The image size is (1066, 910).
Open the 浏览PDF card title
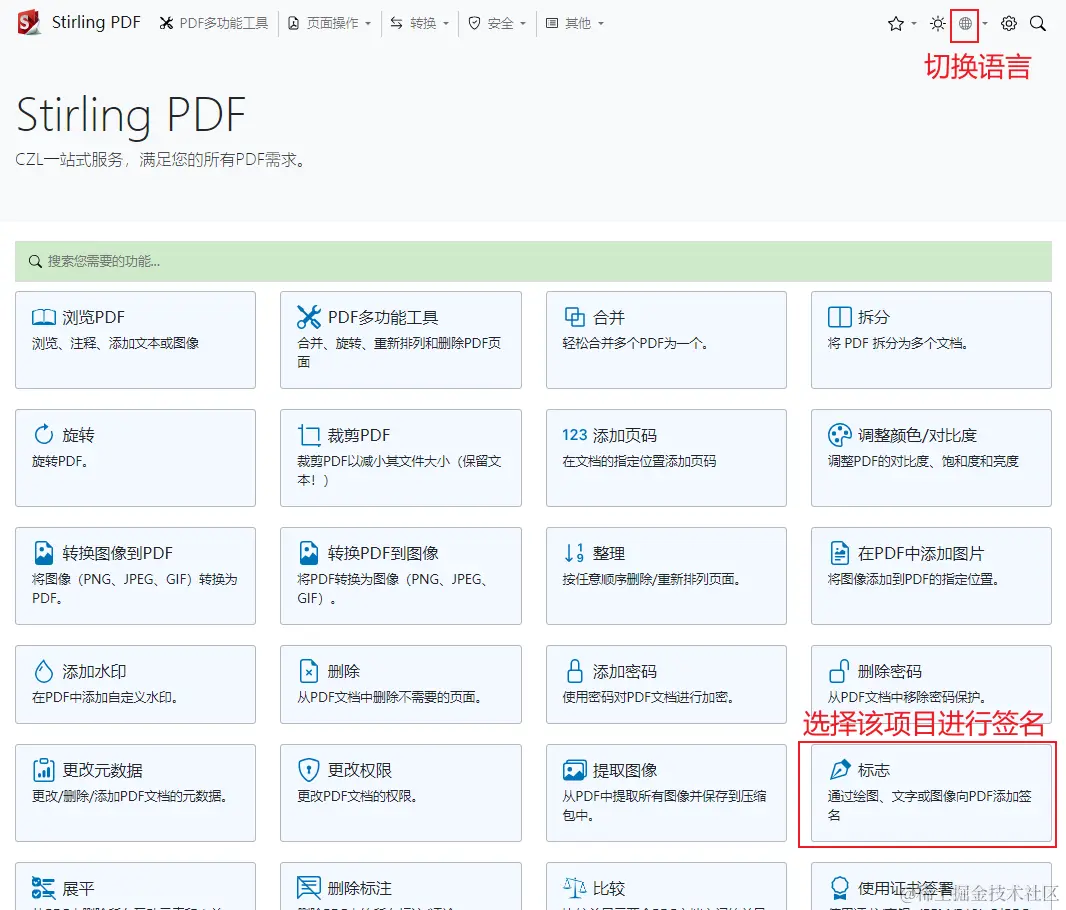[94, 317]
